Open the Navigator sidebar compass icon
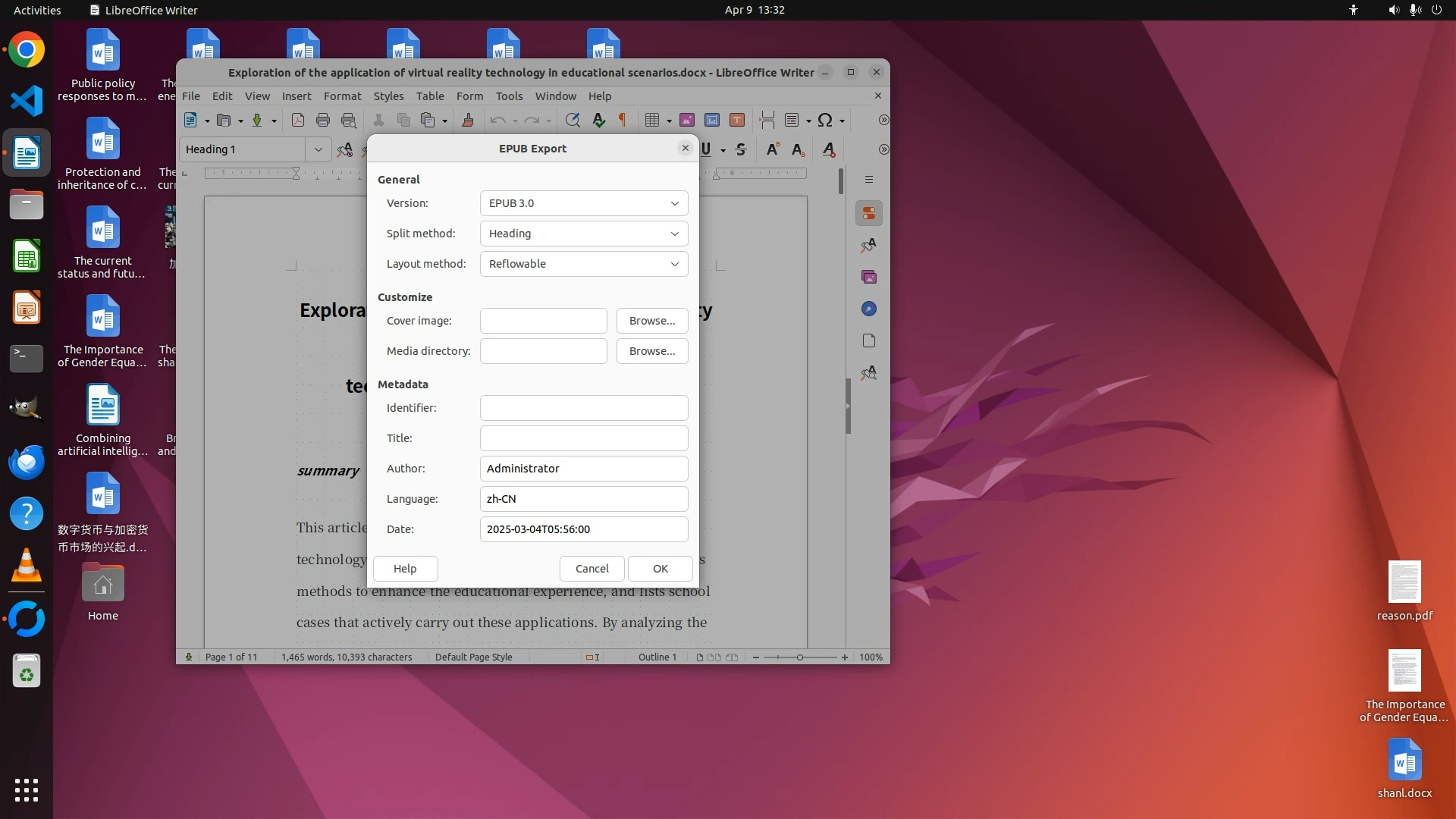Image resolution: width=1456 pixels, height=819 pixels. click(x=869, y=309)
